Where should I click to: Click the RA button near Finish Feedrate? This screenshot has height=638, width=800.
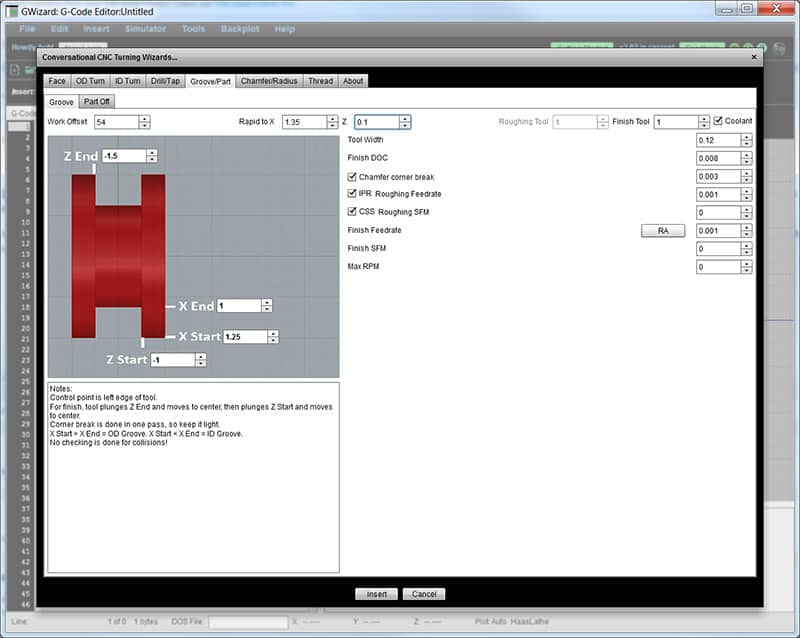665,230
